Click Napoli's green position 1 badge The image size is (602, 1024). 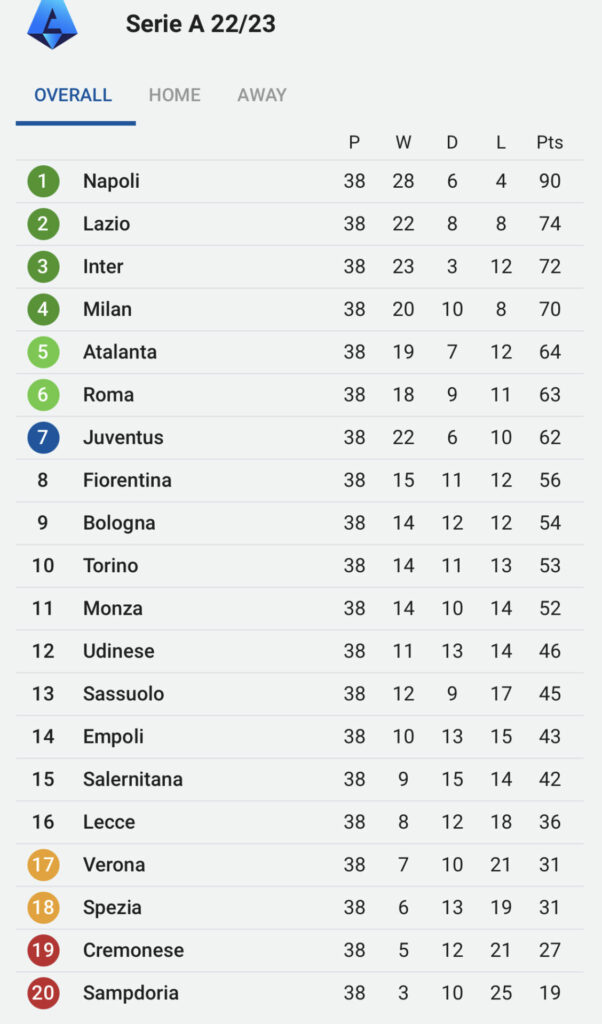(43, 181)
